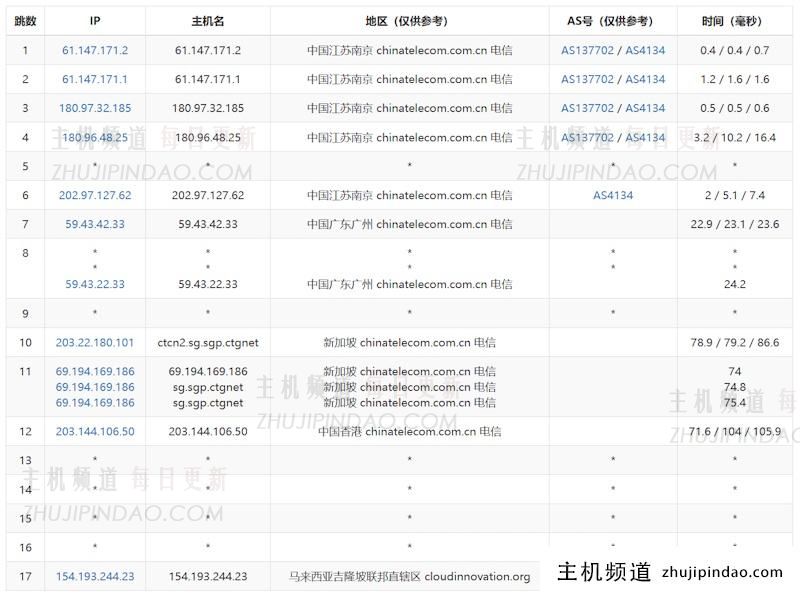Select the time value 24.2
This screenshot has height=596, width=800.
point(735,284)
